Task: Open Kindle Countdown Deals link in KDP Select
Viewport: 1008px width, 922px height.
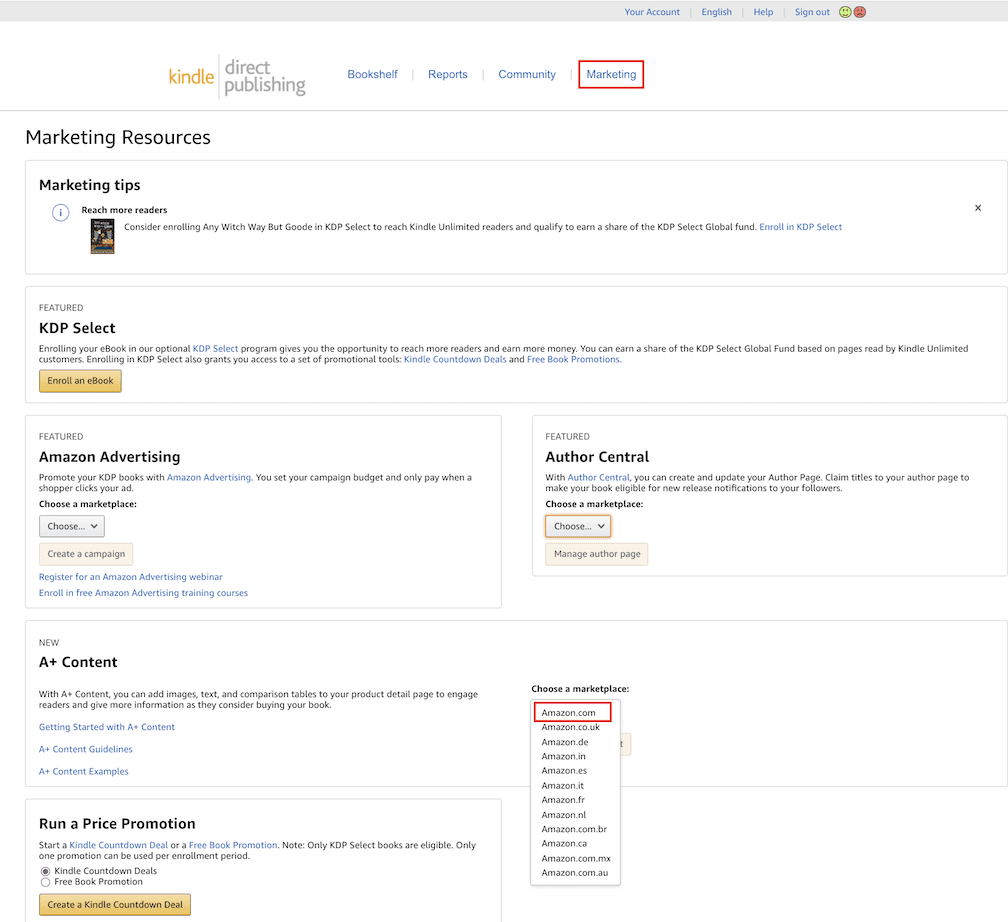Action: point(455,359)
